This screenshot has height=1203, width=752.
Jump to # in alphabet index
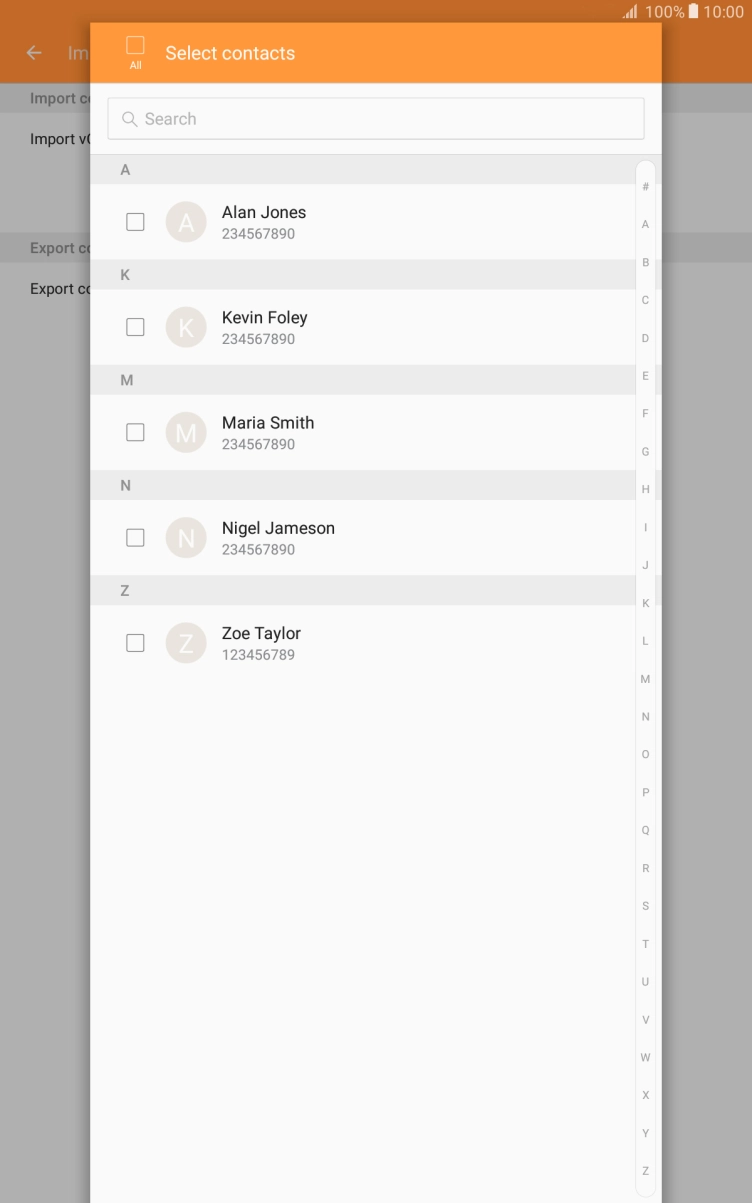(x=645, y=187)
